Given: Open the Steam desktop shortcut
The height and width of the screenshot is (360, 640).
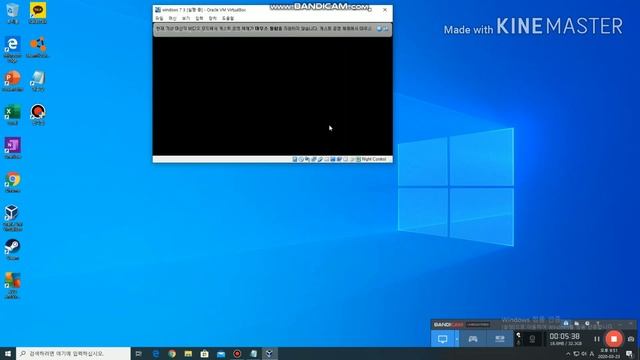Looking at the screenshot, I should (x=13, y=249).
